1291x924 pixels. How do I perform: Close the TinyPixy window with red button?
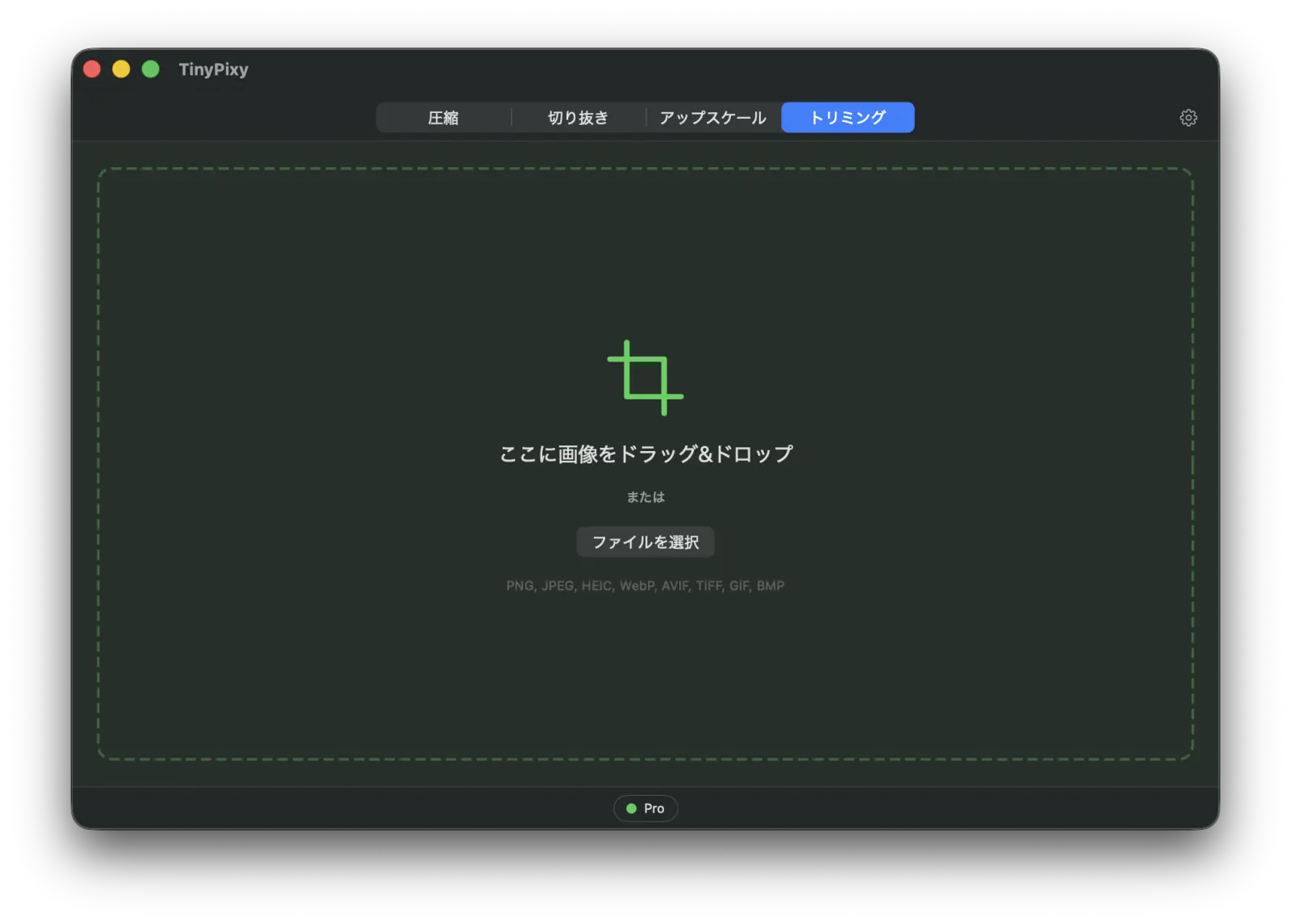pos(92,69)
